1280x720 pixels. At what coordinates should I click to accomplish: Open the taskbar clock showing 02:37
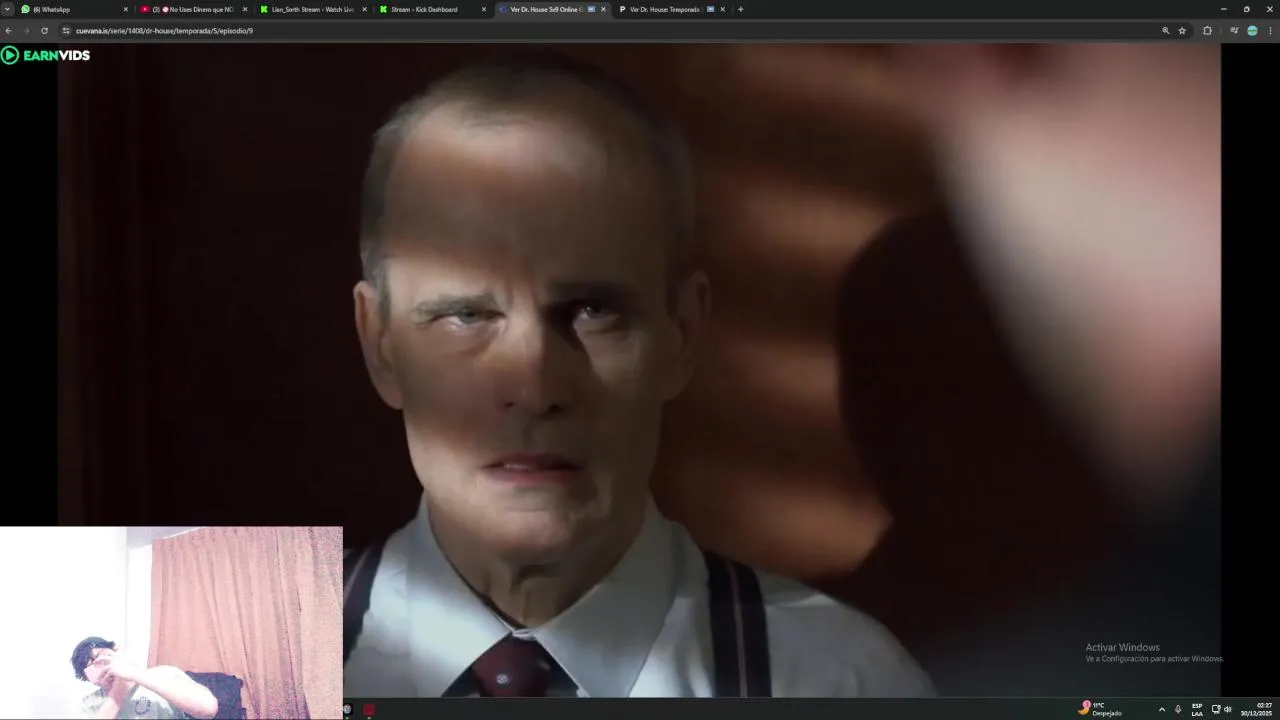[1258, 709]
